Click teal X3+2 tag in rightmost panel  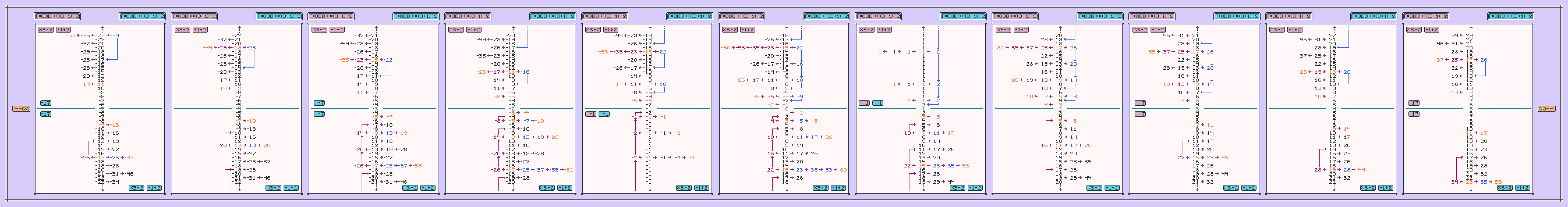click(1504, 188)
